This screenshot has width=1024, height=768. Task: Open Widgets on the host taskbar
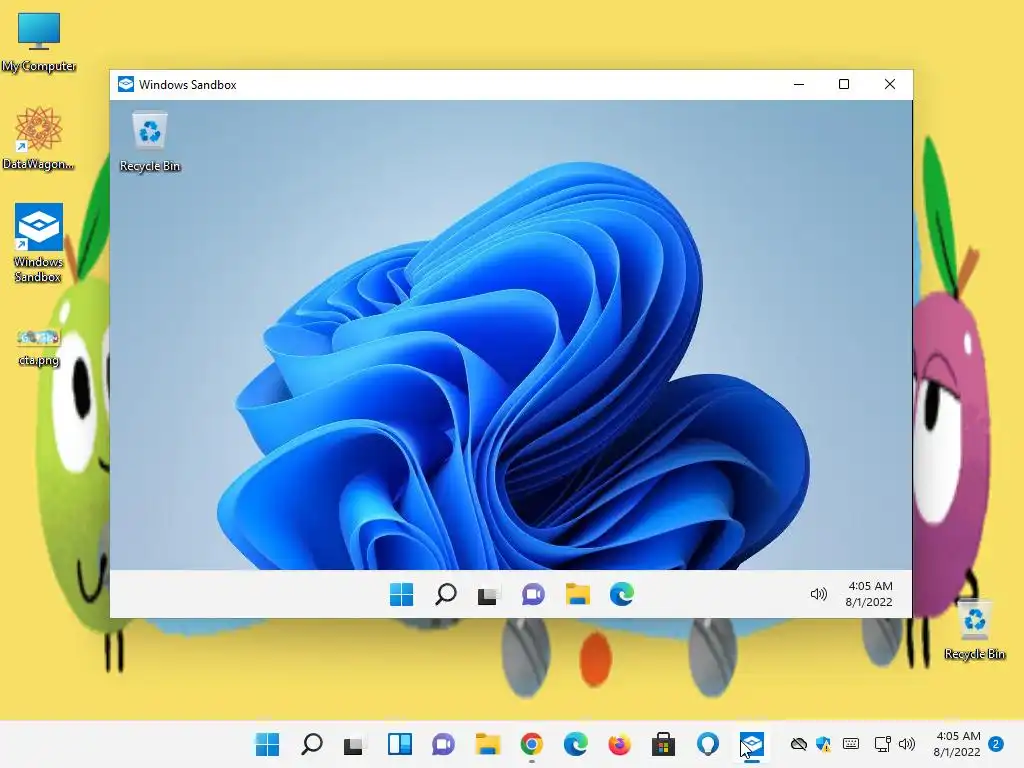(x=400, y=744)
